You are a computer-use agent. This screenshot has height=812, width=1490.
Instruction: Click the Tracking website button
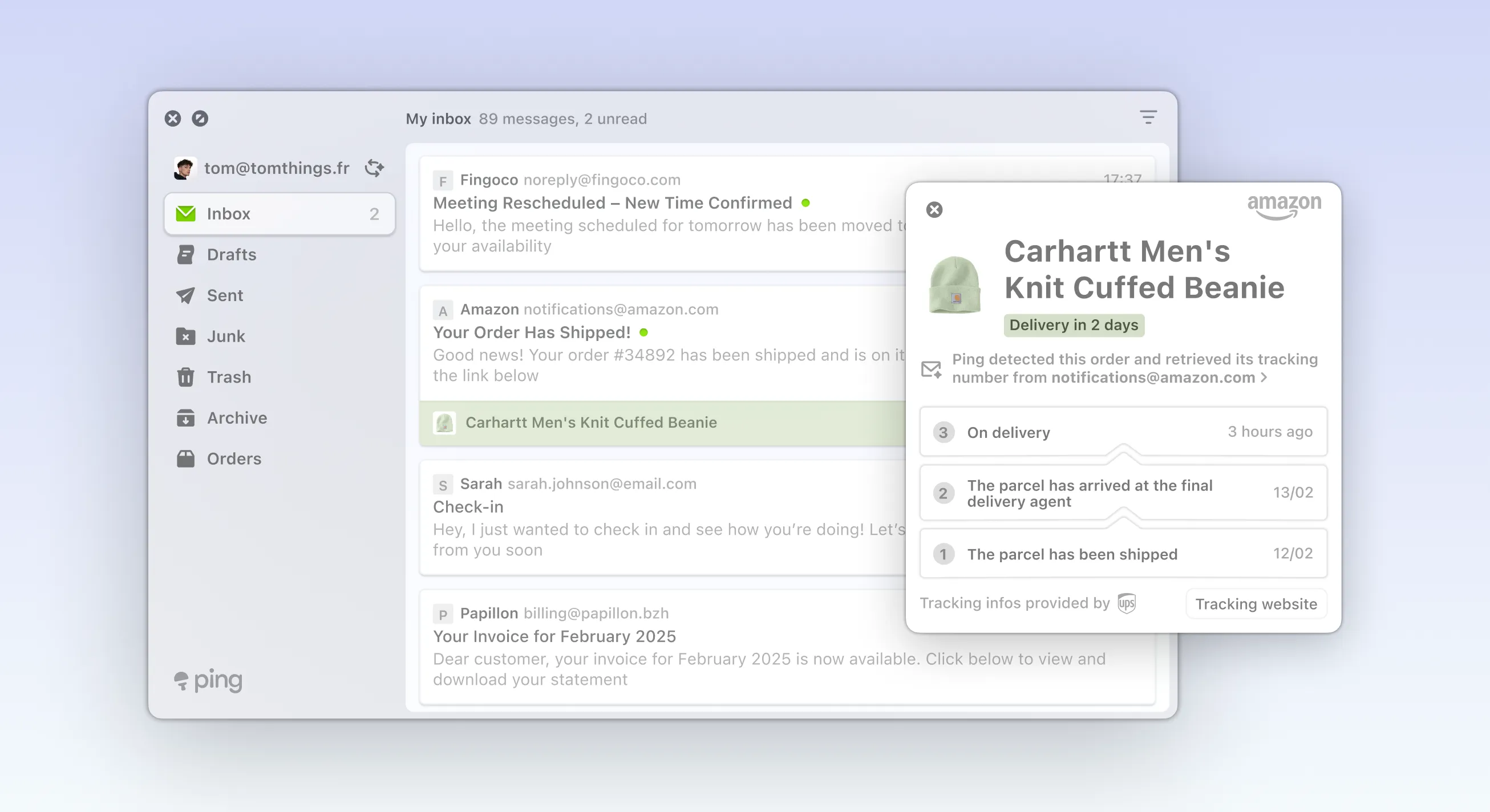[1256, 604]
